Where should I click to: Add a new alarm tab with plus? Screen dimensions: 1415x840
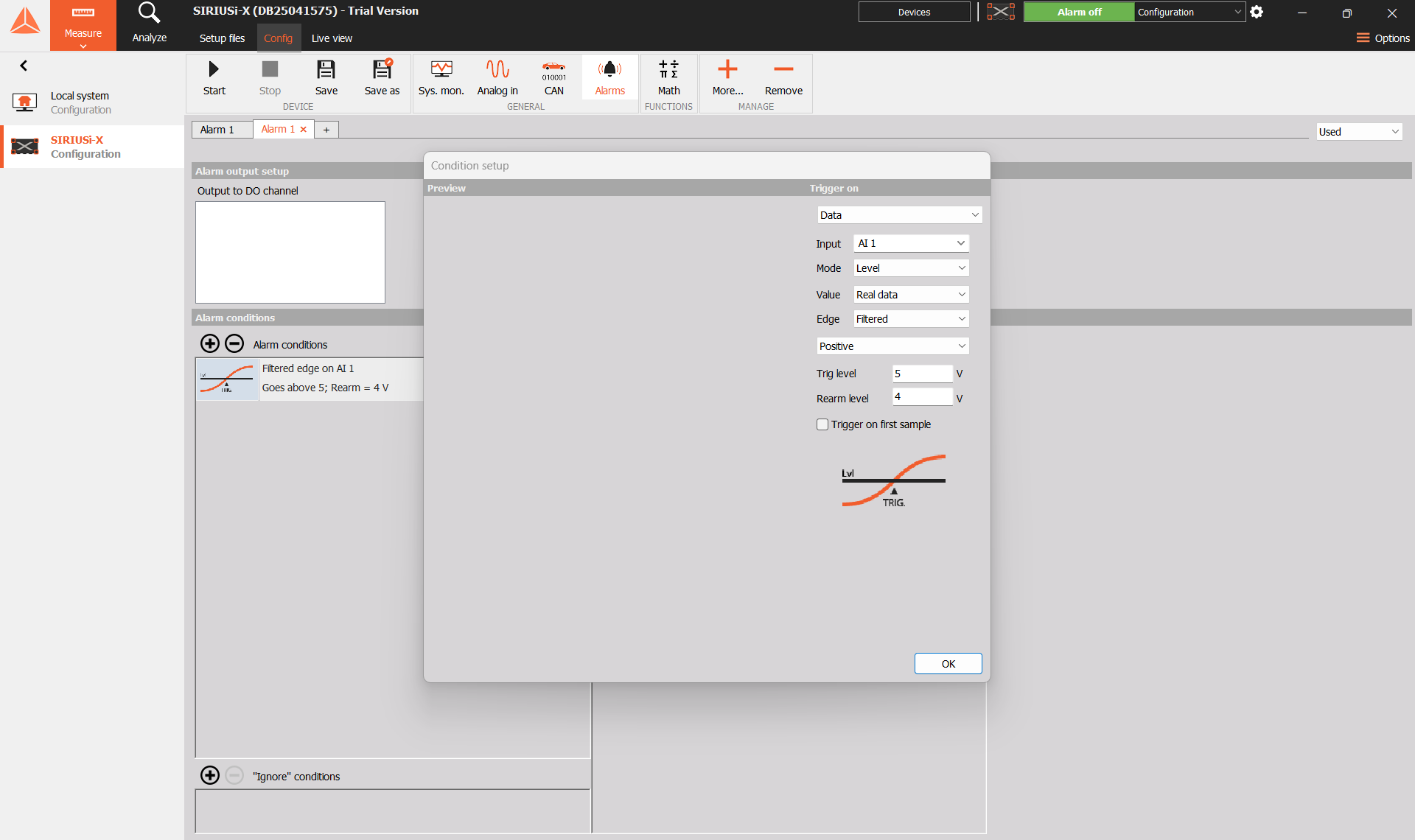(x=326, y=130)
